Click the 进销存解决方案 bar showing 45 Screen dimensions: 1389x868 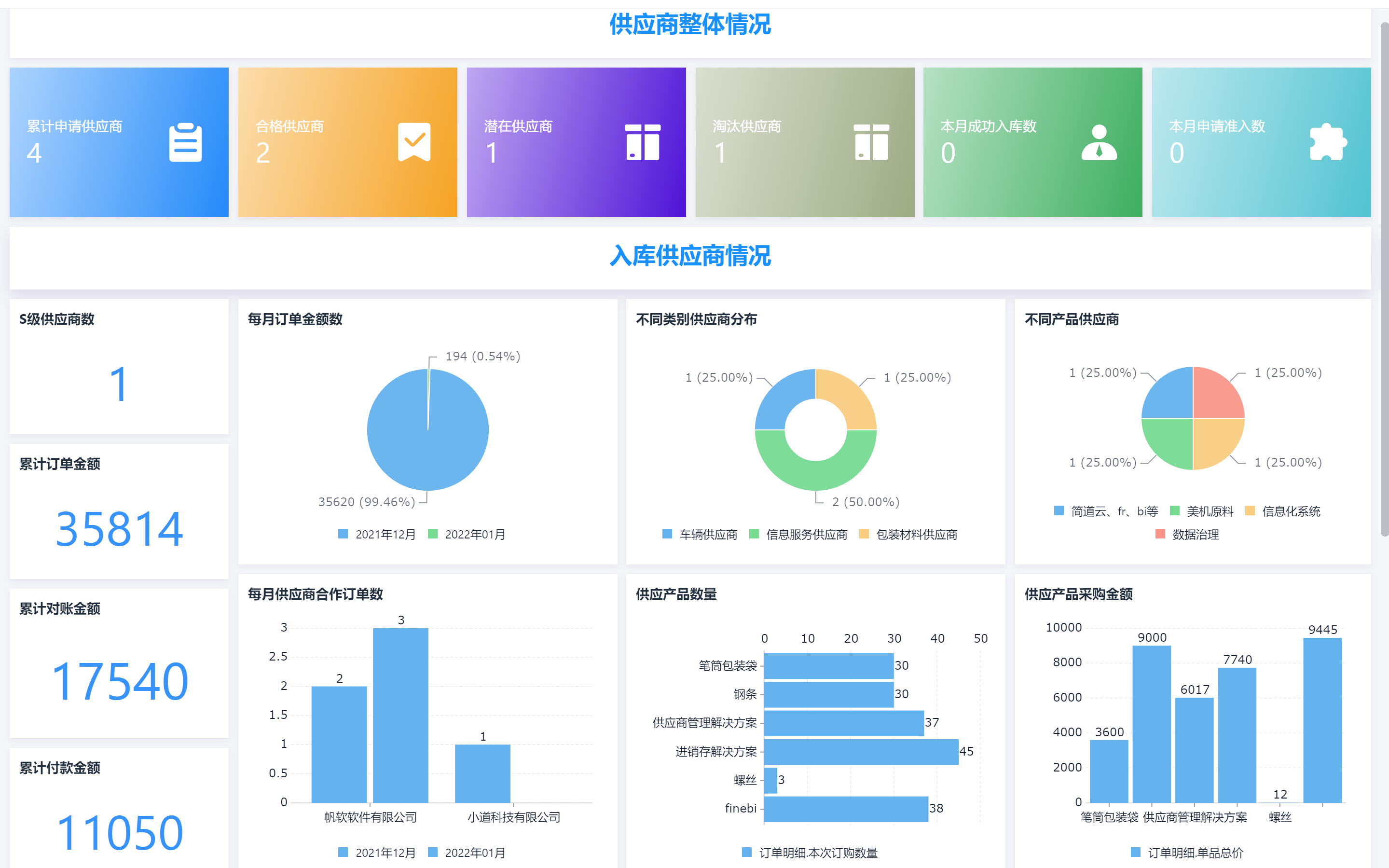tap(861, 751)
